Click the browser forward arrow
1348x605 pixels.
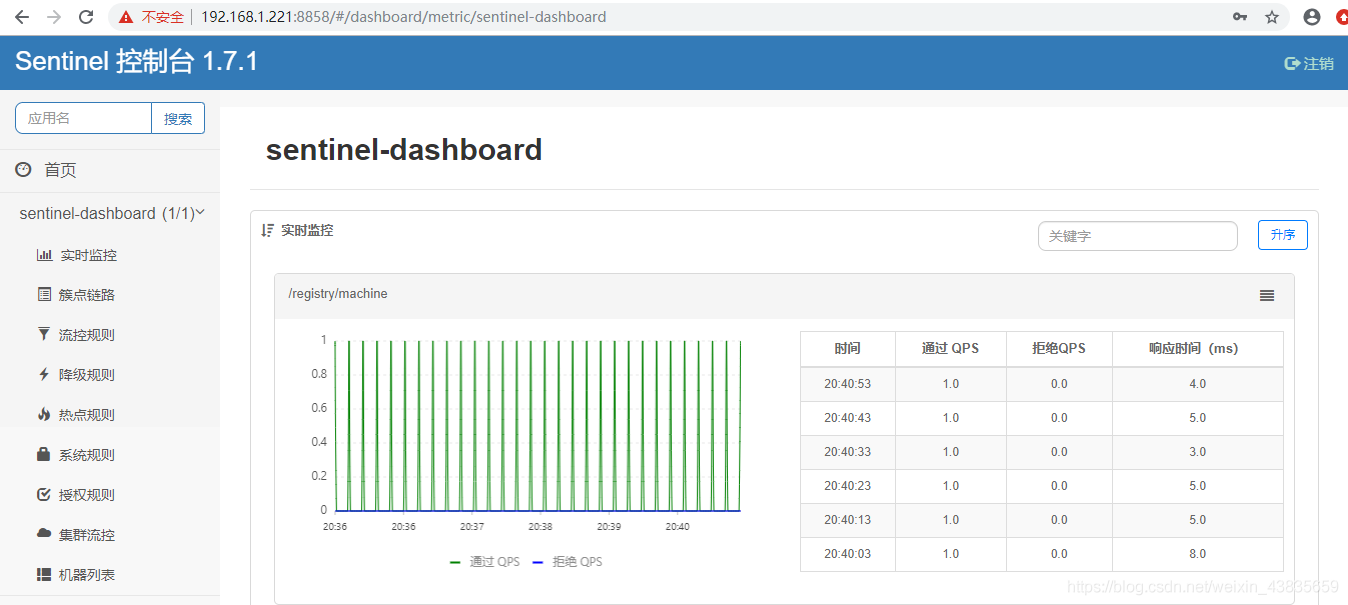(x=54, y=17)
